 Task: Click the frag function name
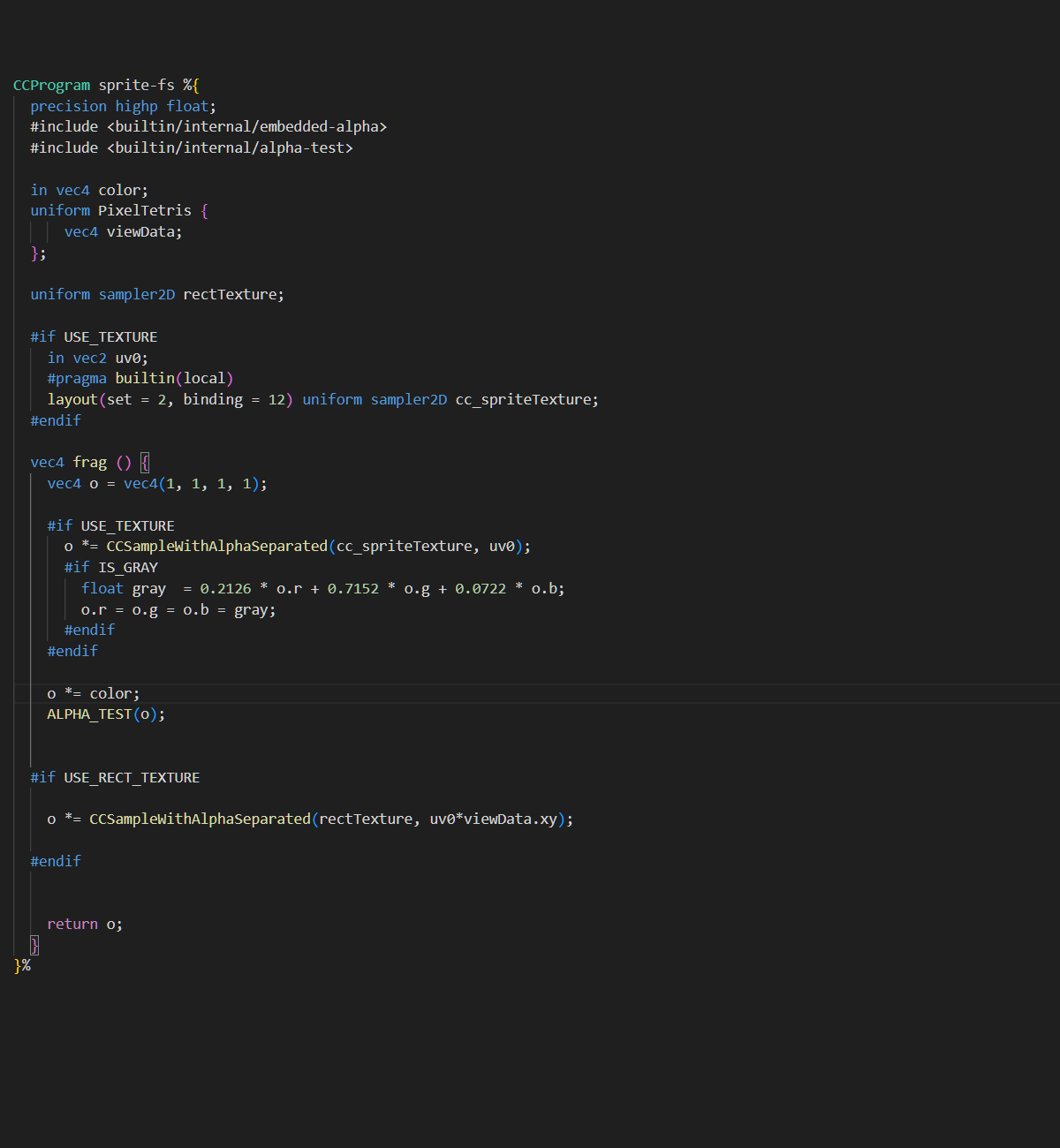89,462
